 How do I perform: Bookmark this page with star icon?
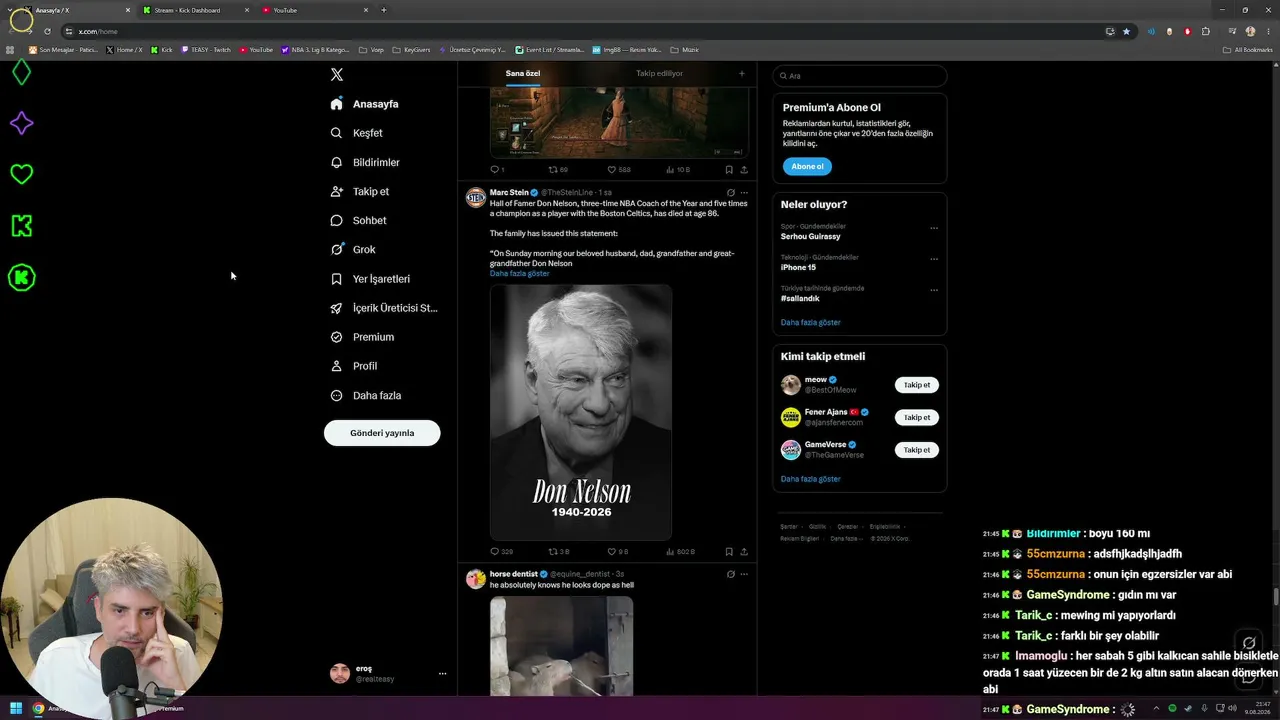(x=1126, y=31)
